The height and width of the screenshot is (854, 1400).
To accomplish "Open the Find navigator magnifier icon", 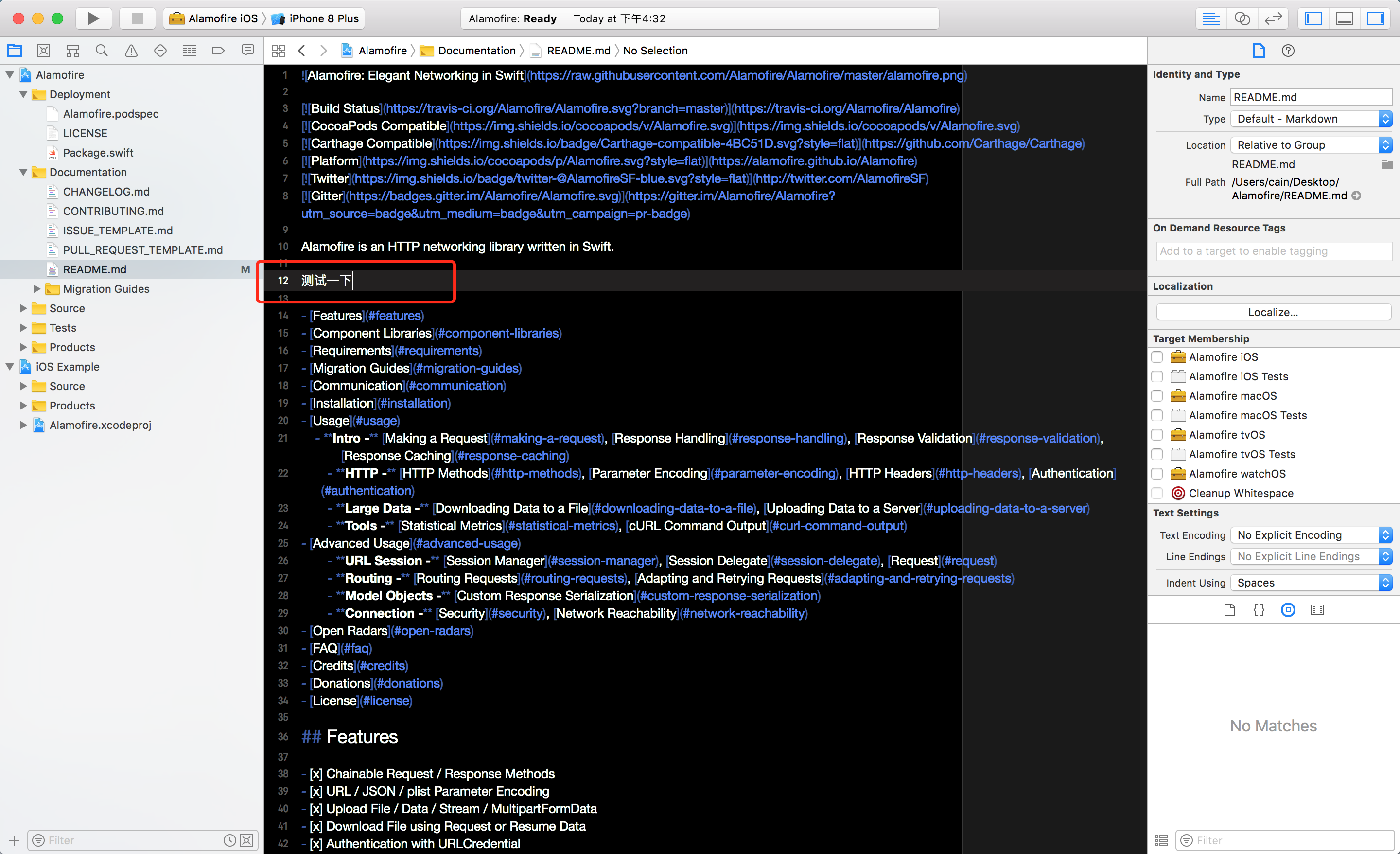I will tap(102, 51).
